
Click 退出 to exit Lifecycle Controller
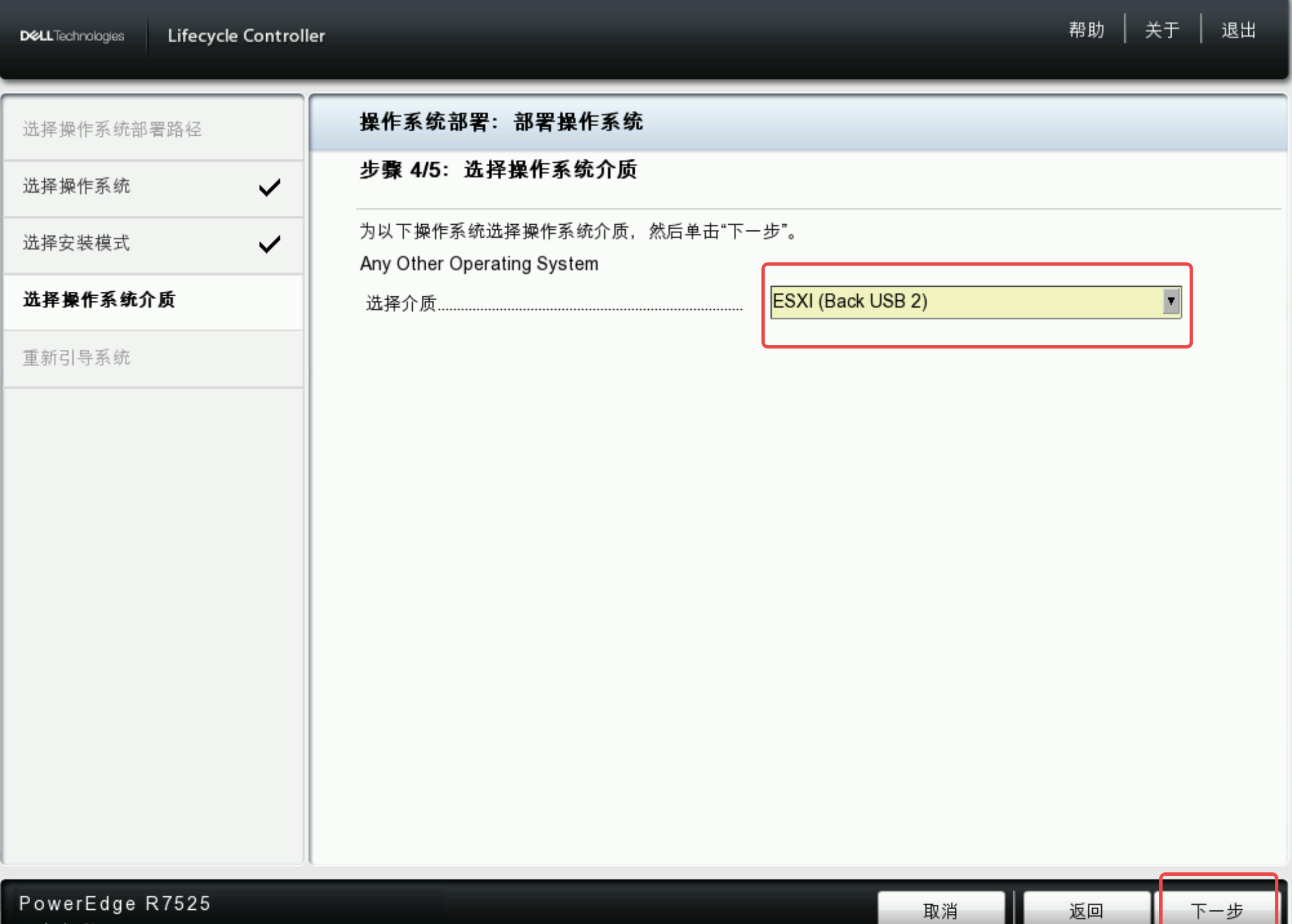(1239, 30)
